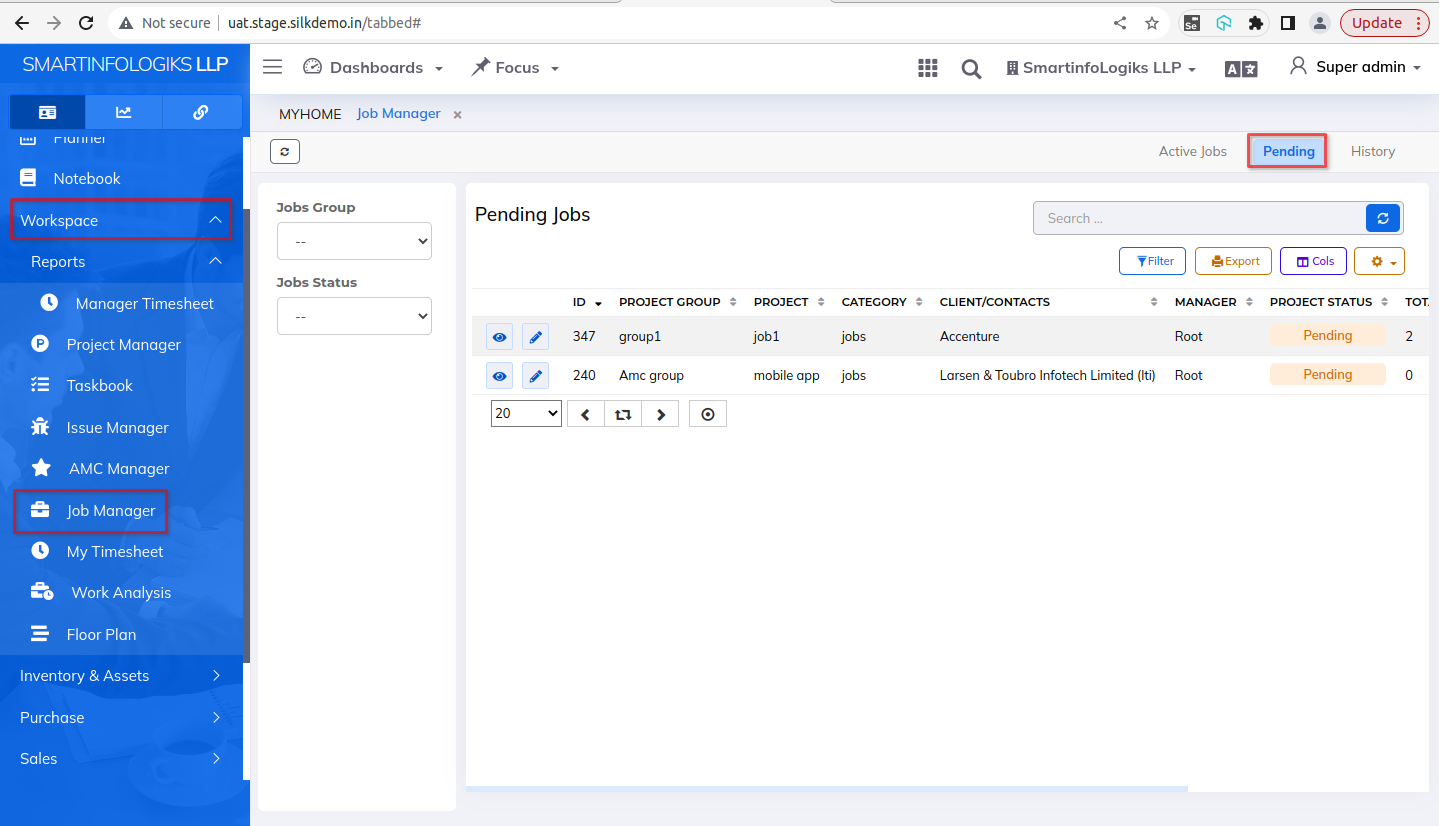Open Work Analysis in sidebar

point(121,593)
